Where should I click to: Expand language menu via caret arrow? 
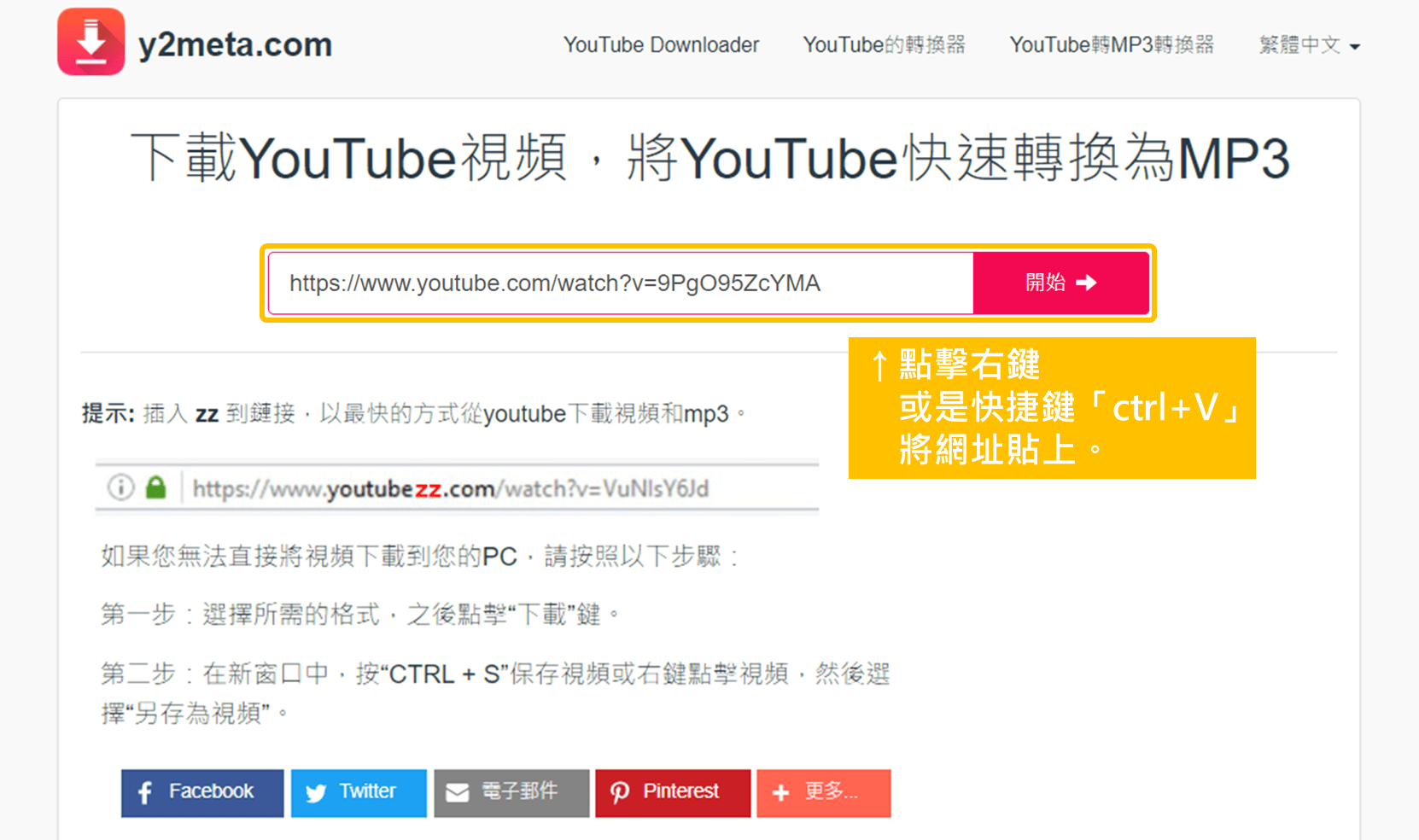(x=1354, y=47)
